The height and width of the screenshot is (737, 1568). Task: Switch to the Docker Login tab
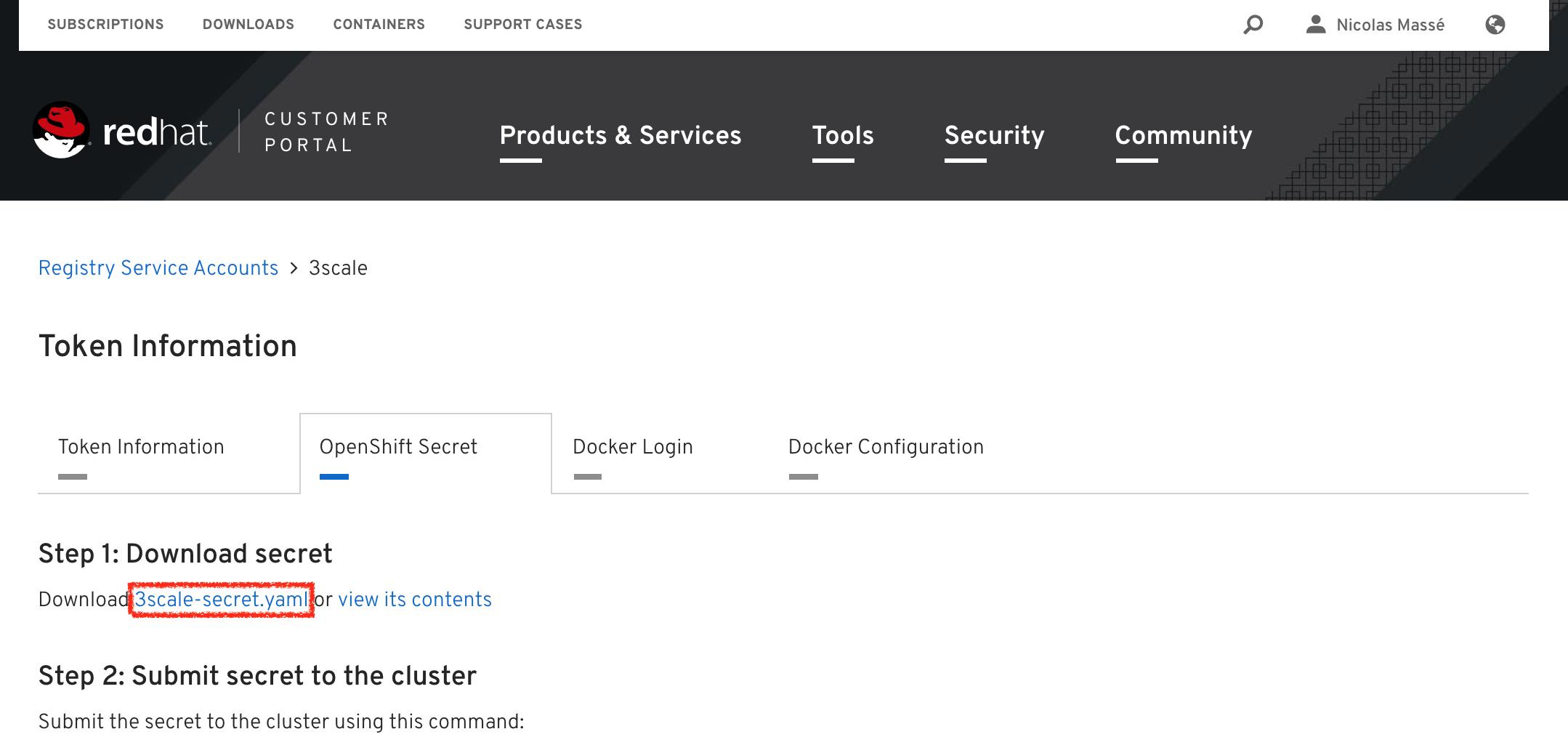632,446
